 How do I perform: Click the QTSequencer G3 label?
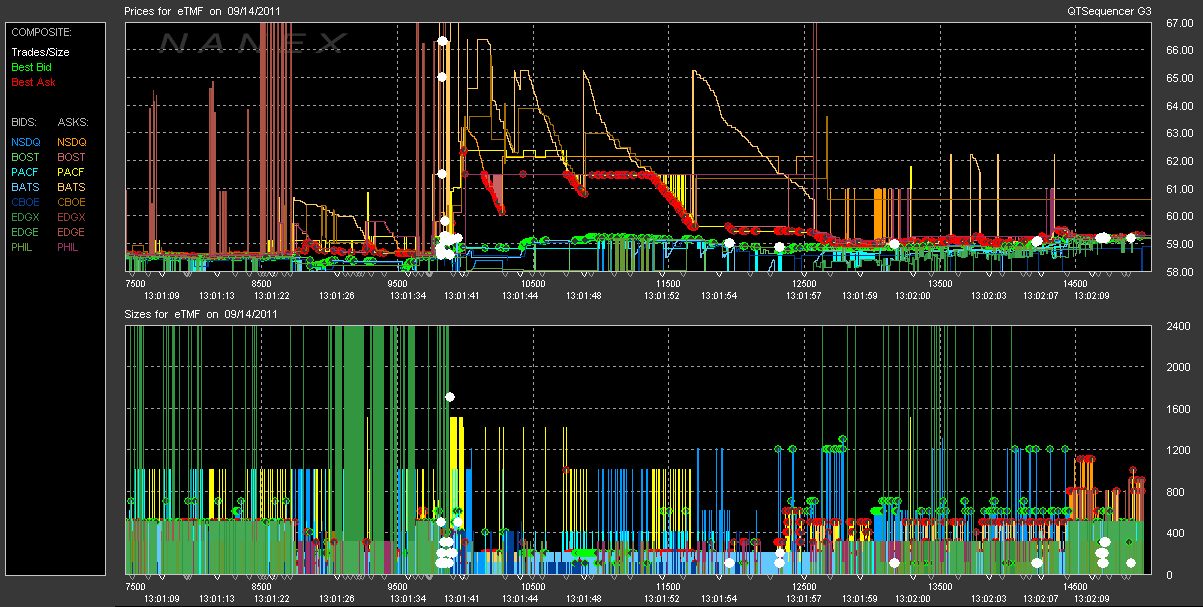point(1109,11)
